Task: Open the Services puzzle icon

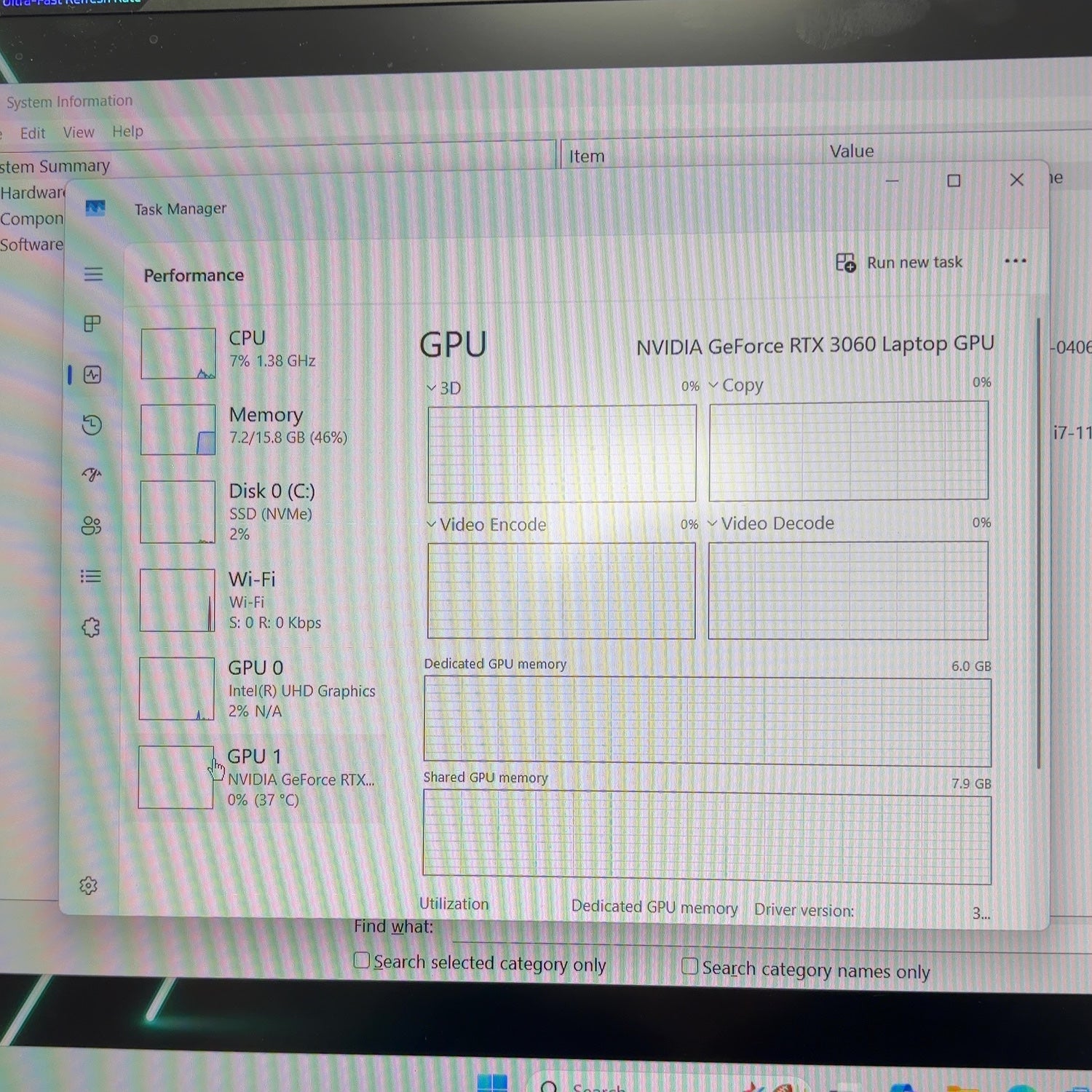Action: [x=91, y=627]
